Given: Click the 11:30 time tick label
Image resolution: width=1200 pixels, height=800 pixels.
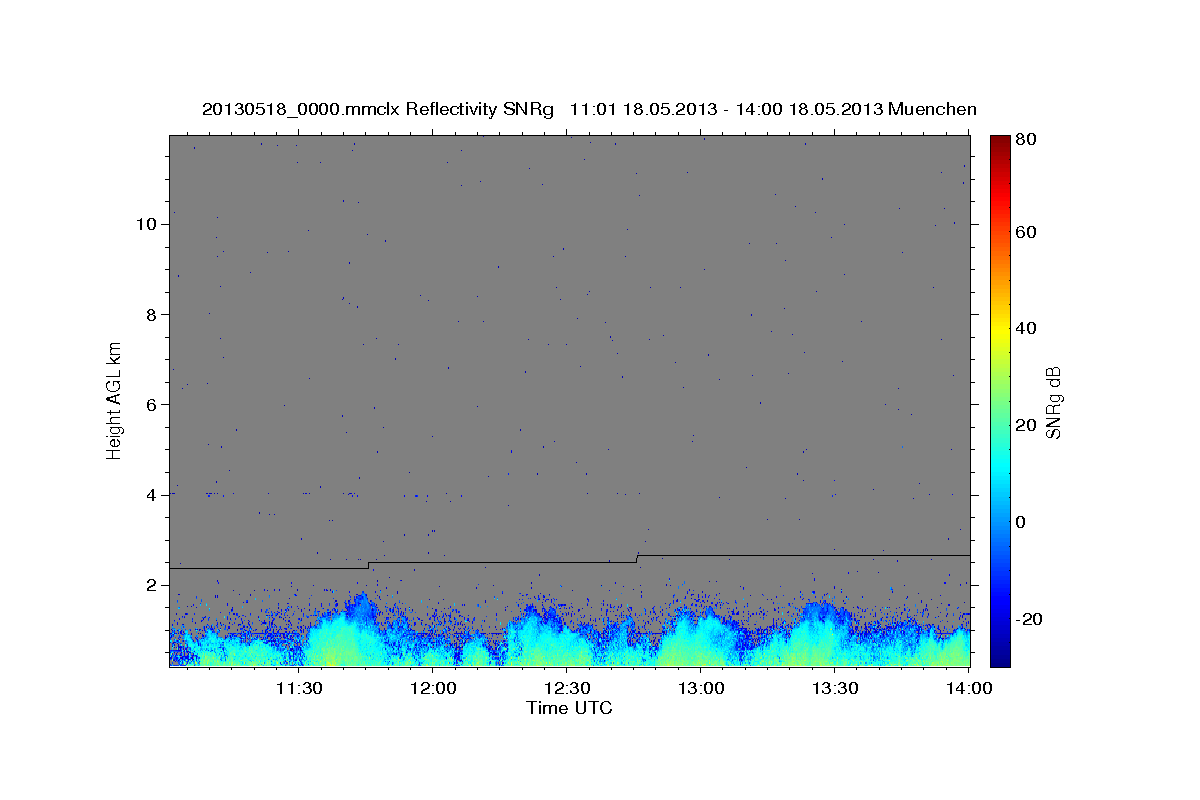Looking at the screenshot, I should [x=299, y=688].
